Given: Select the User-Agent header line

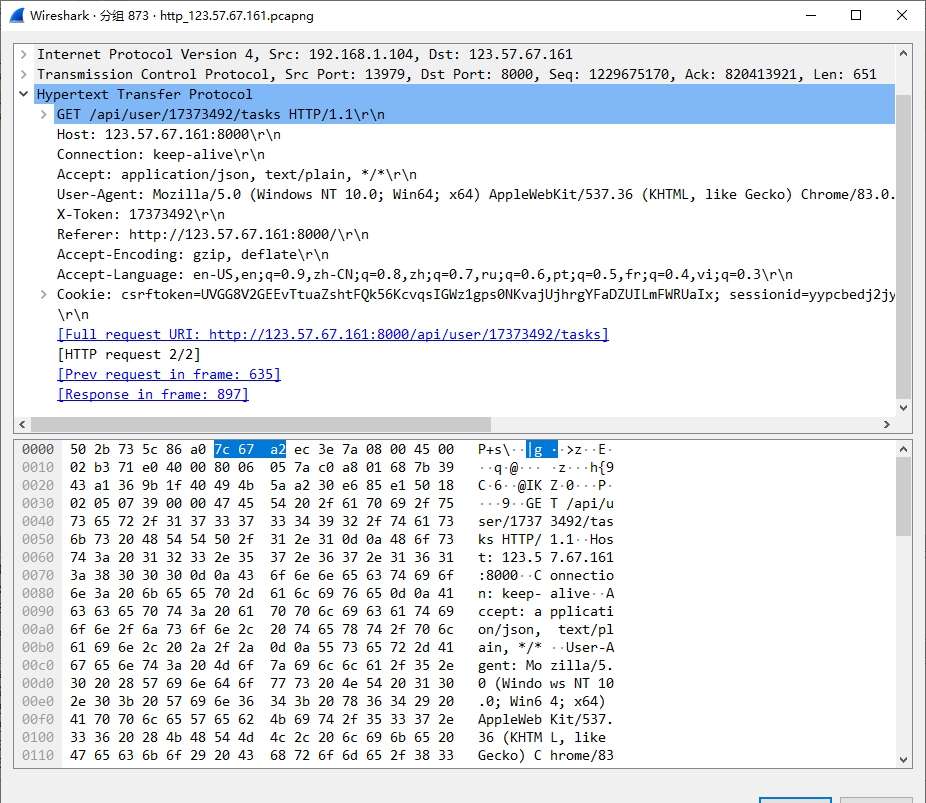Looking at the screenshot, I should coord(400,195).
